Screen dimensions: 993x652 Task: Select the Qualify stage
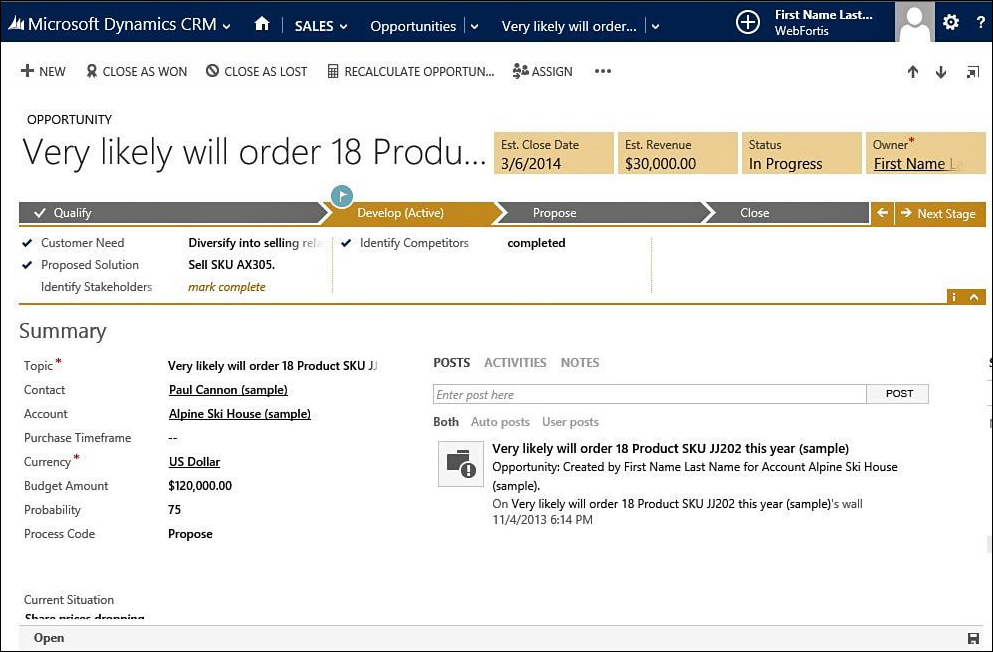(171, 213)
